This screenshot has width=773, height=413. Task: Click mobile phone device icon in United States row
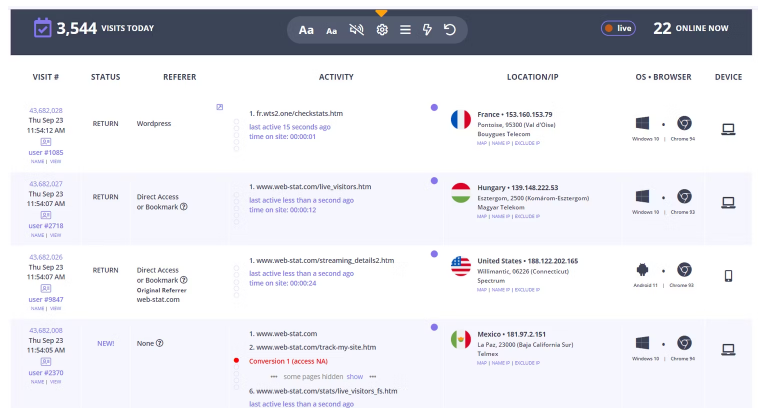click(x=728, y=276)
